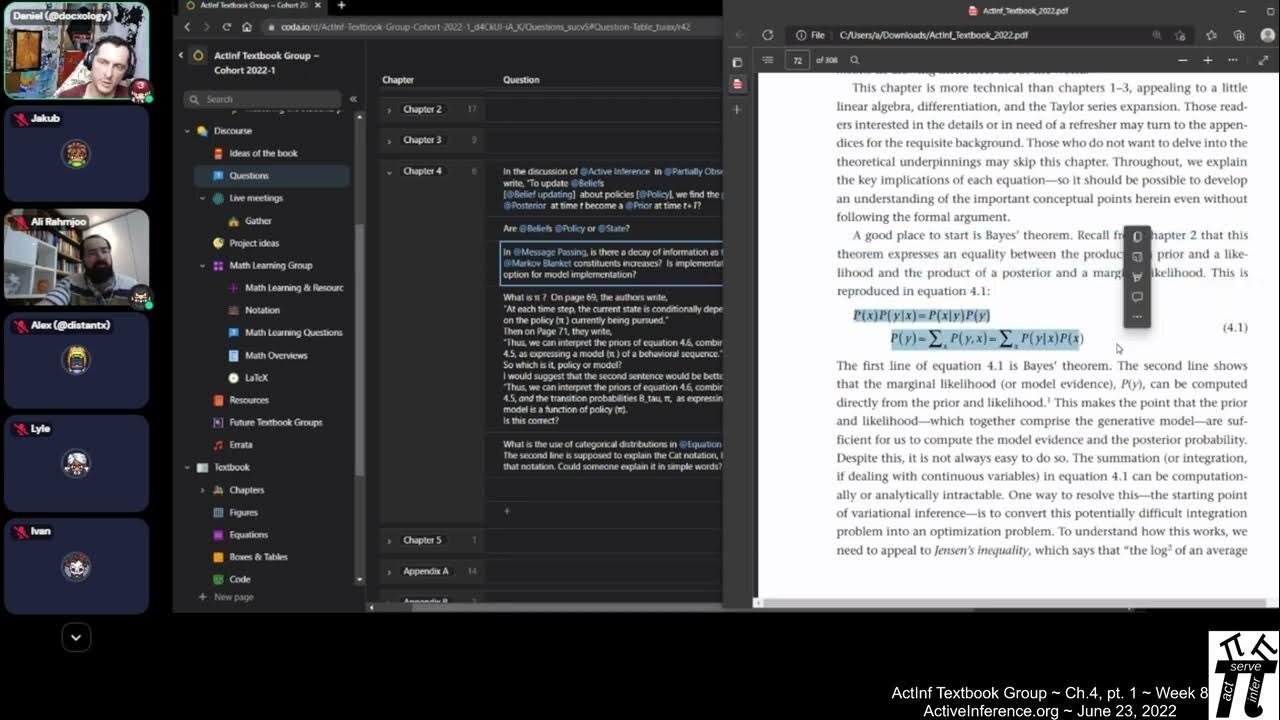This screenshot has width=1280, height=720.
Task: Open the Edge vertical tabs pane
Action: (x=737, y=61)
